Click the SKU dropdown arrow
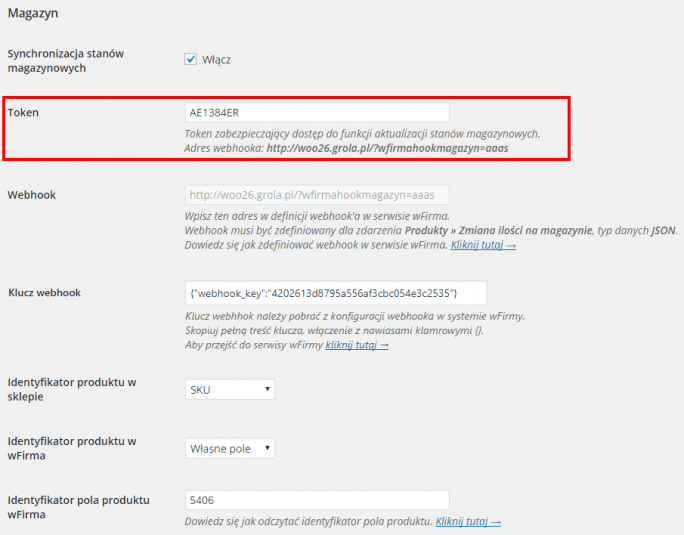Viewport: 684px width, 535px height. pos(267,389)
